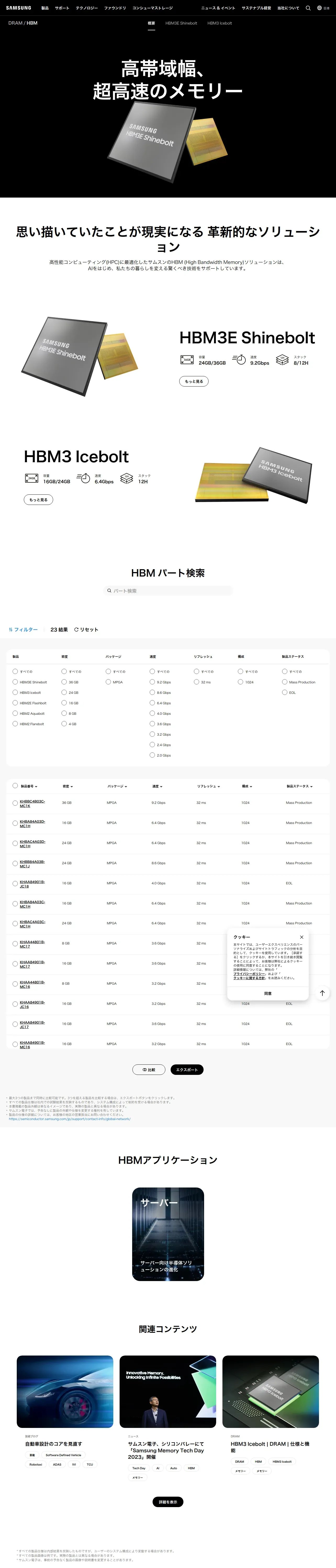
Task: Open the ニュース＆イベント menu
Action: (x=218, y=8)
